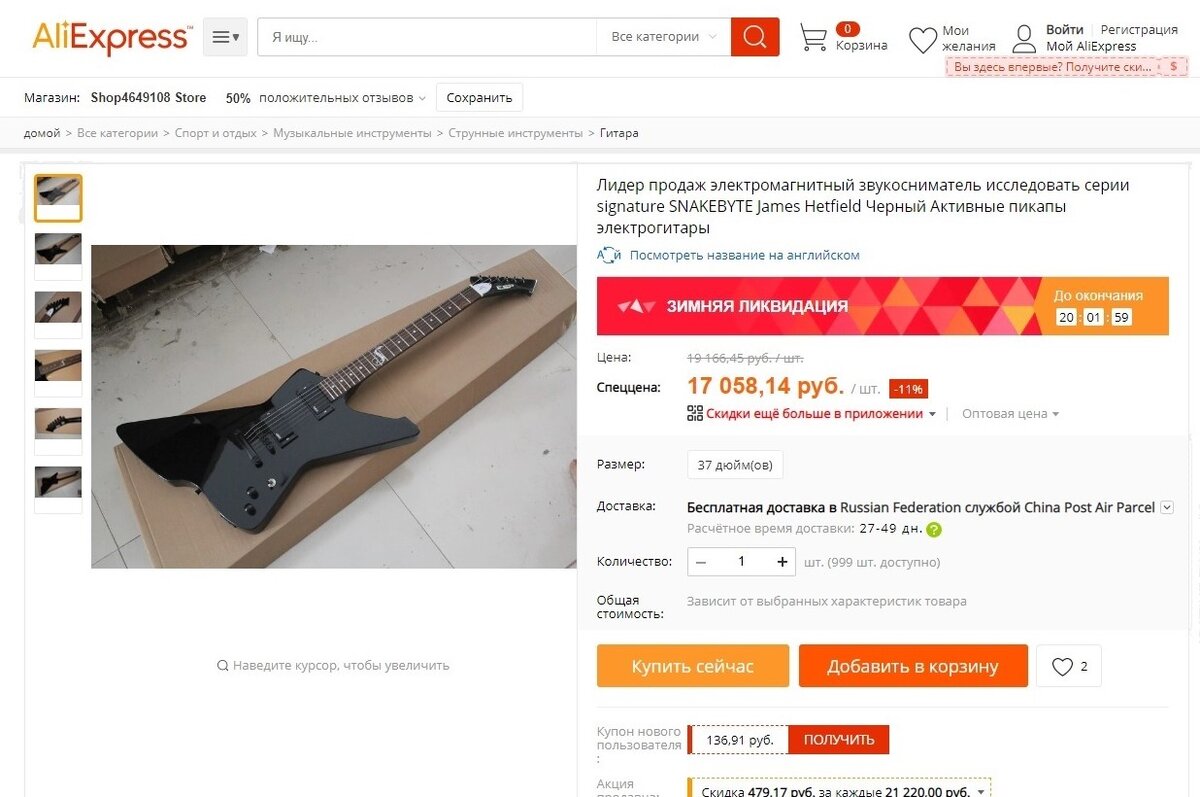Viewport: 1200px width, 797px height.
Task: Expand the Все категории search dropdown
Action: [664, 37]
